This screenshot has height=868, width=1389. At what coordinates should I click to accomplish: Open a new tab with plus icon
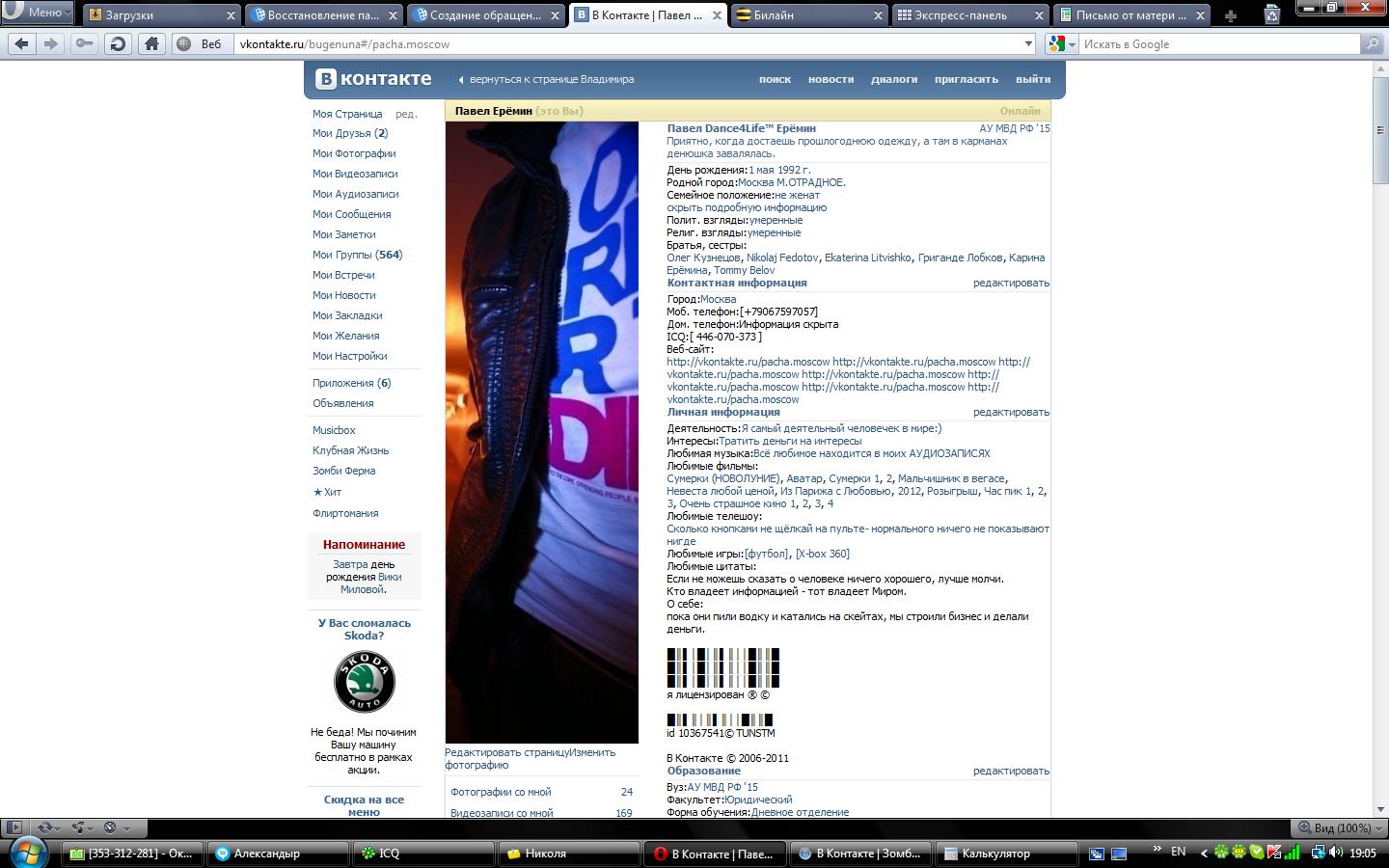(1230, 15)
